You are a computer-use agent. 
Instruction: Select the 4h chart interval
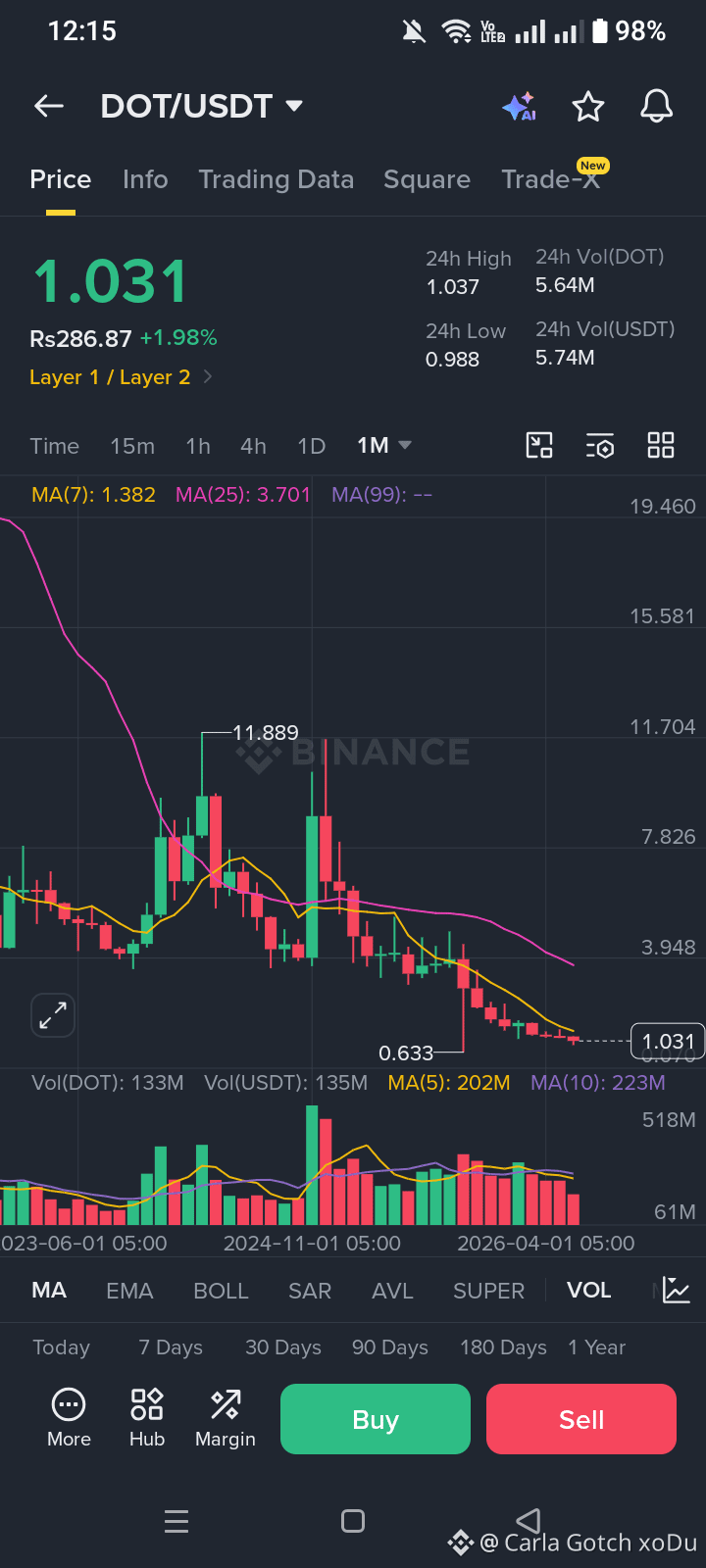pos(253,446)
